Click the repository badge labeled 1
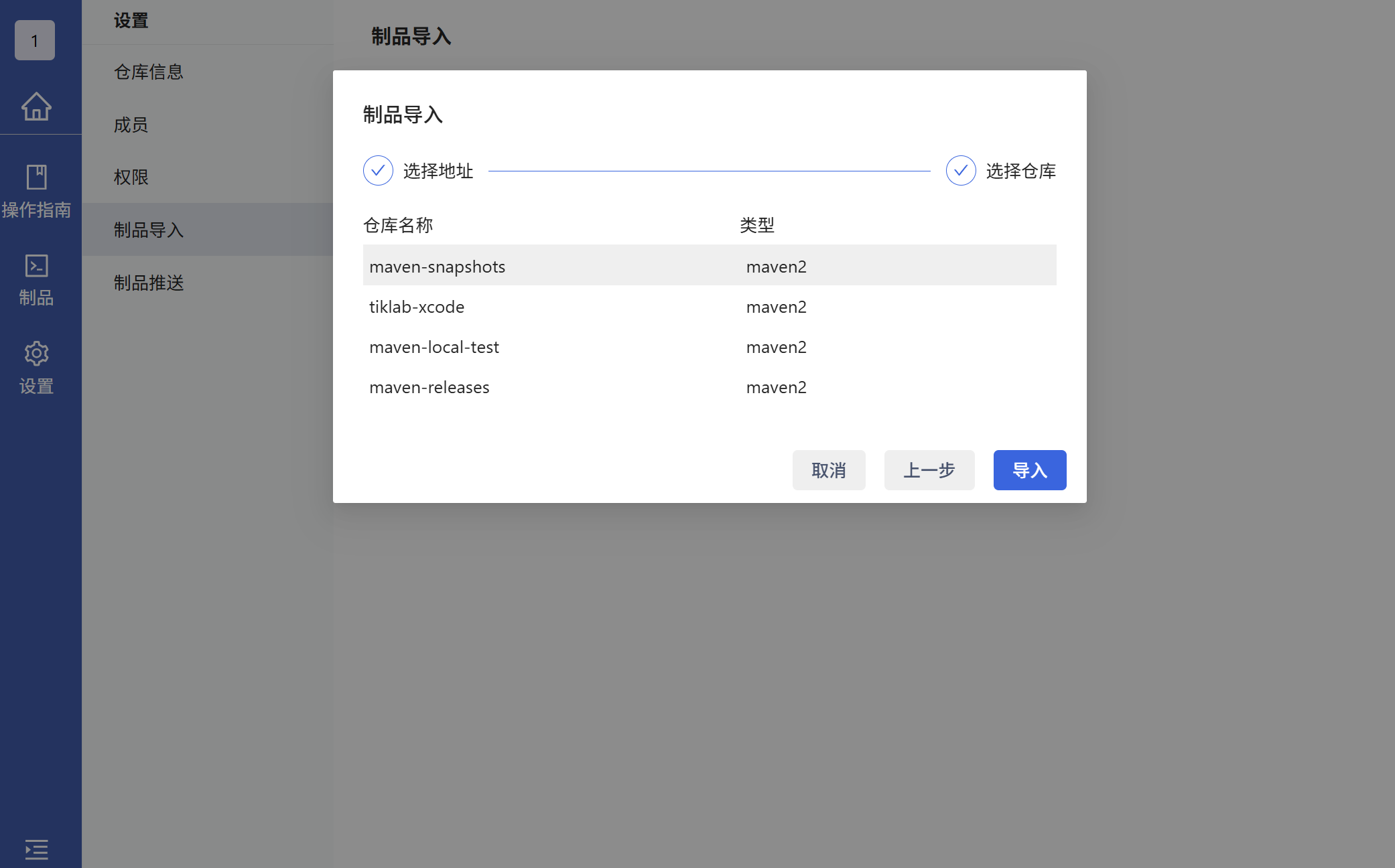Image resolution: width=1395 pixels, height=868 pixels. pyautogui.click(x=35, y=40)
